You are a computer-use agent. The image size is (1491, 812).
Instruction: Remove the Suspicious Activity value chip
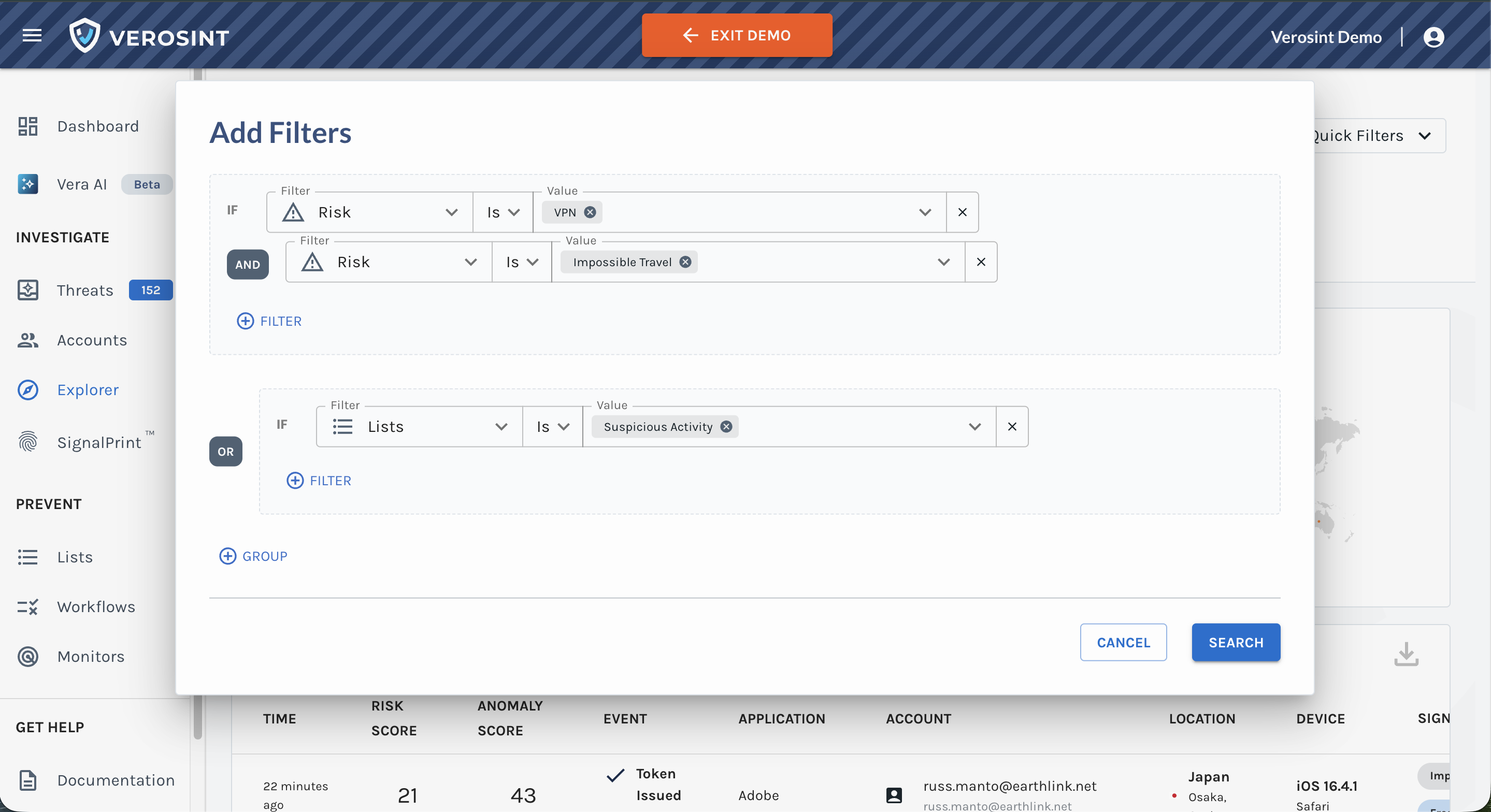[726, 427]
